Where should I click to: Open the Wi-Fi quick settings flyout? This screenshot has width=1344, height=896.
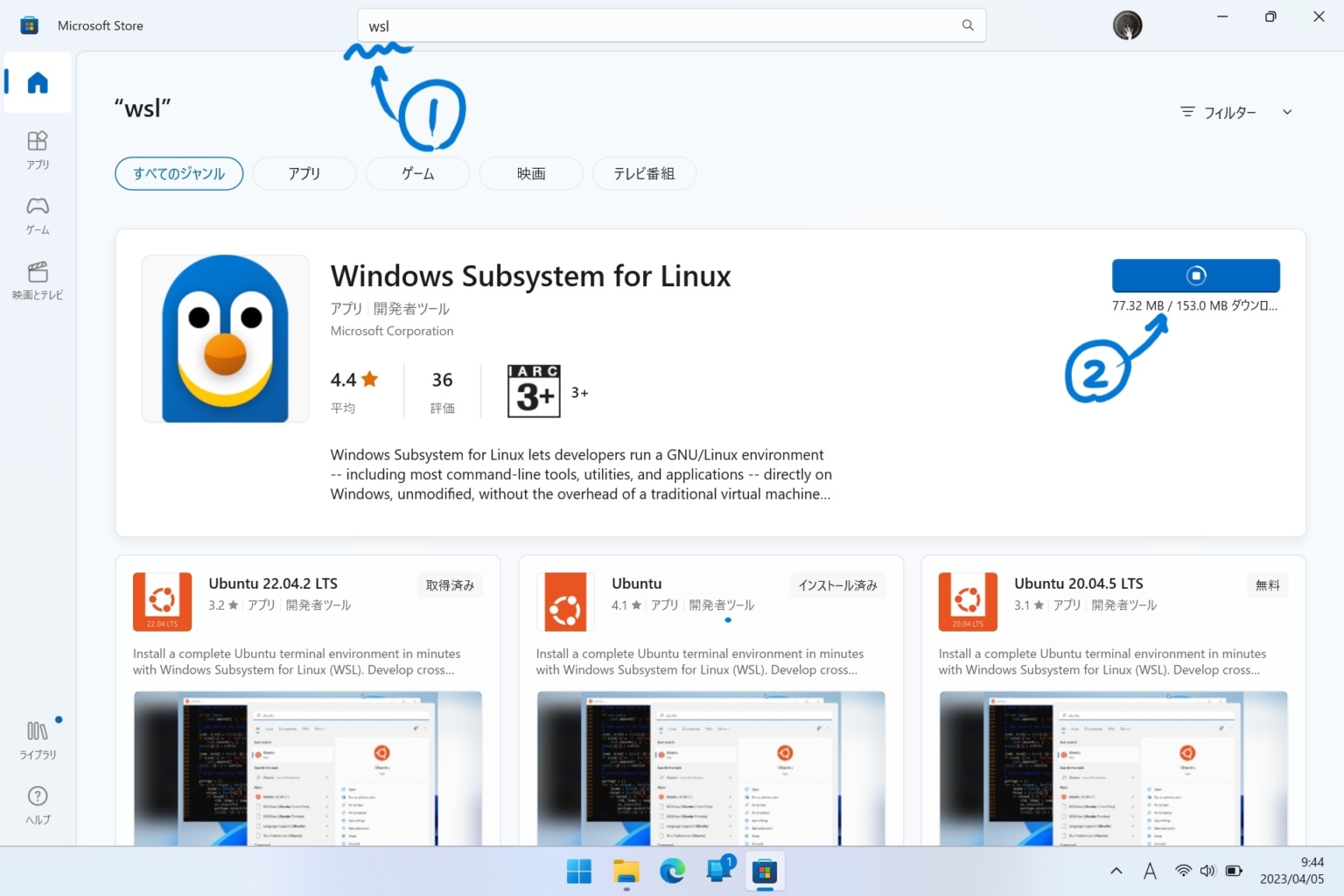point(1183,871)
